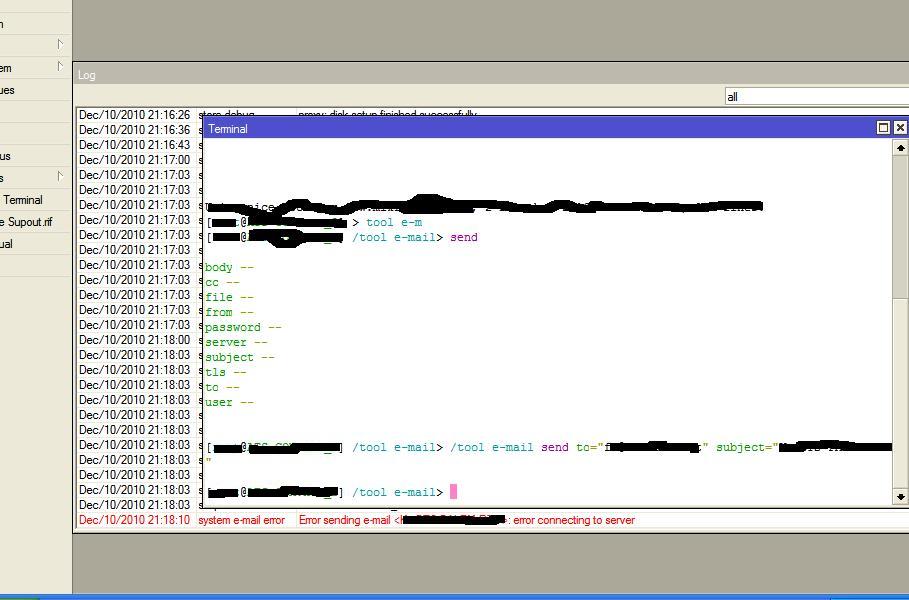Click 'subject=' in the Terminal send command
This screenshot has height=600, width=909.
746,447
